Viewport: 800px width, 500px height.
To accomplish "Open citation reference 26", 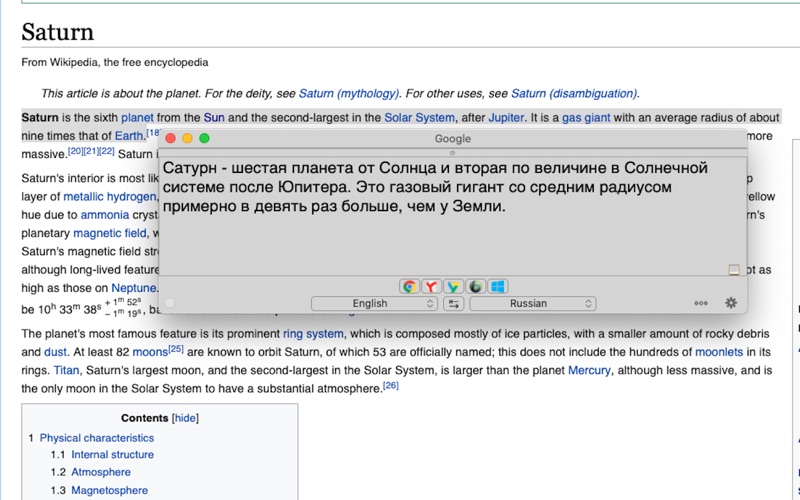I will point(391,385).
